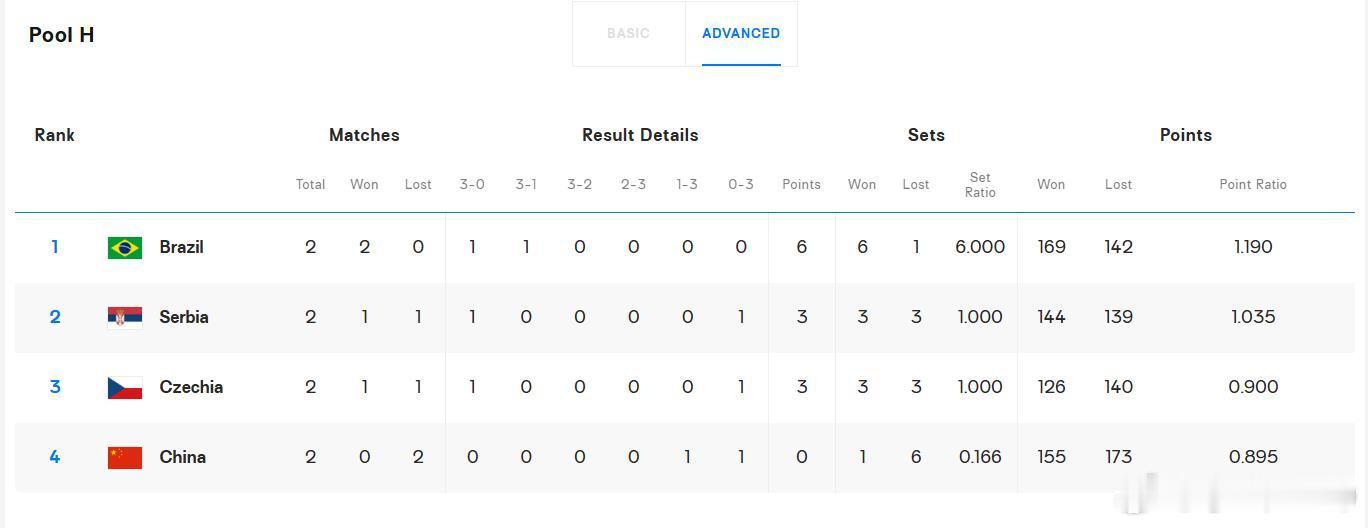This screenshot has height=528, width=1368.
Task: Open the China team name
Action: tap(182, 457)
